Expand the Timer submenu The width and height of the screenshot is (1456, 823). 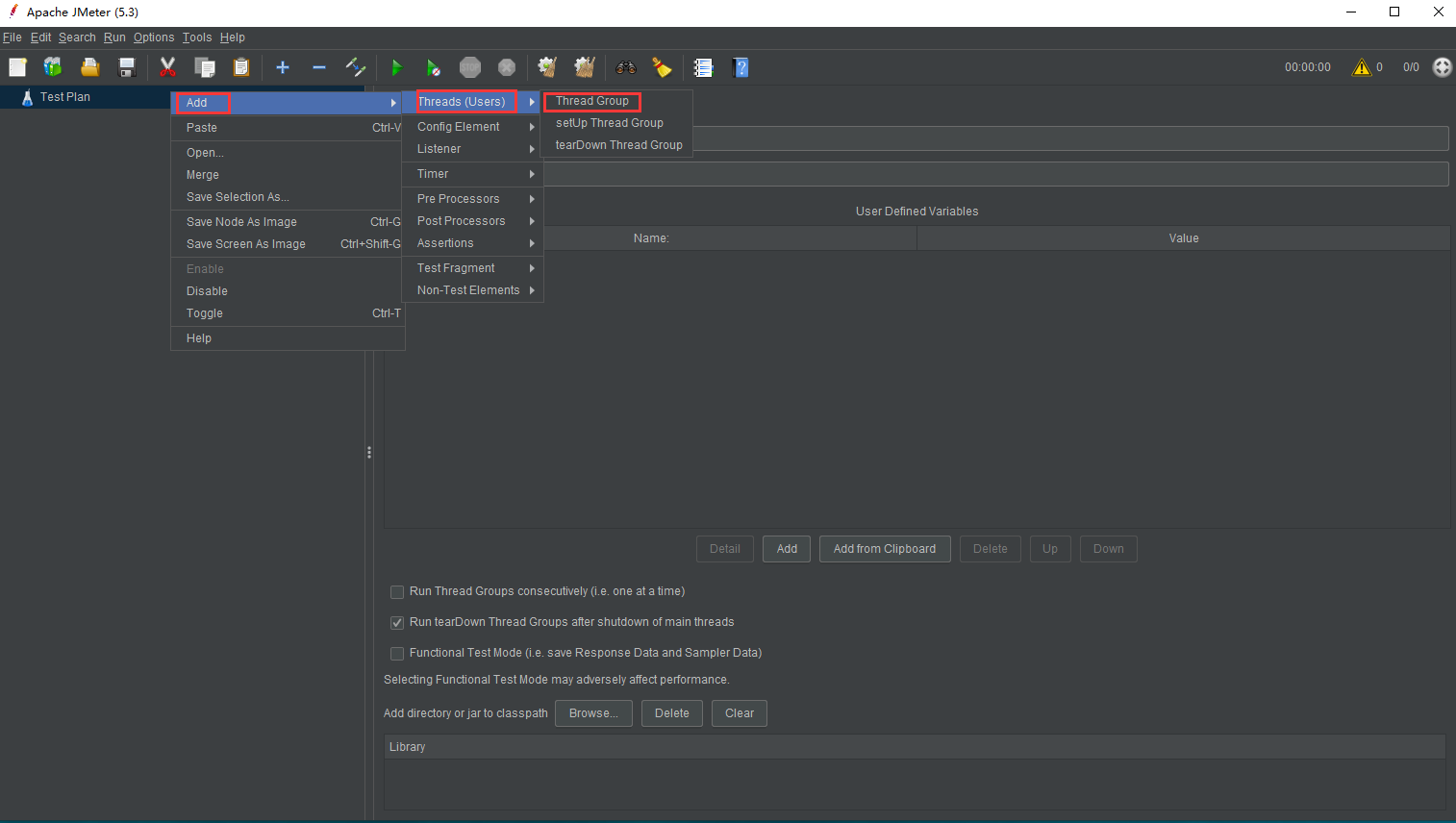(x=472, y=174)
